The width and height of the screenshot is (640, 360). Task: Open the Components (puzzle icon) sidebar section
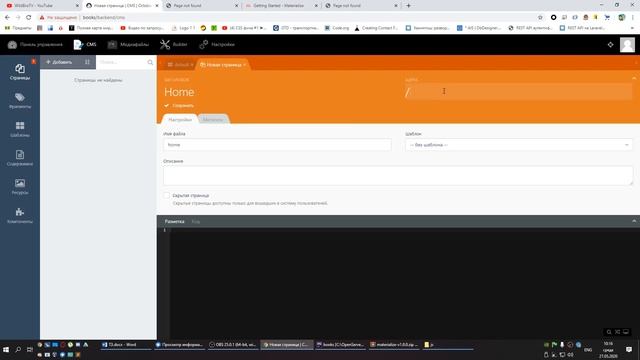pyautogui.click(x=20, y=215)
